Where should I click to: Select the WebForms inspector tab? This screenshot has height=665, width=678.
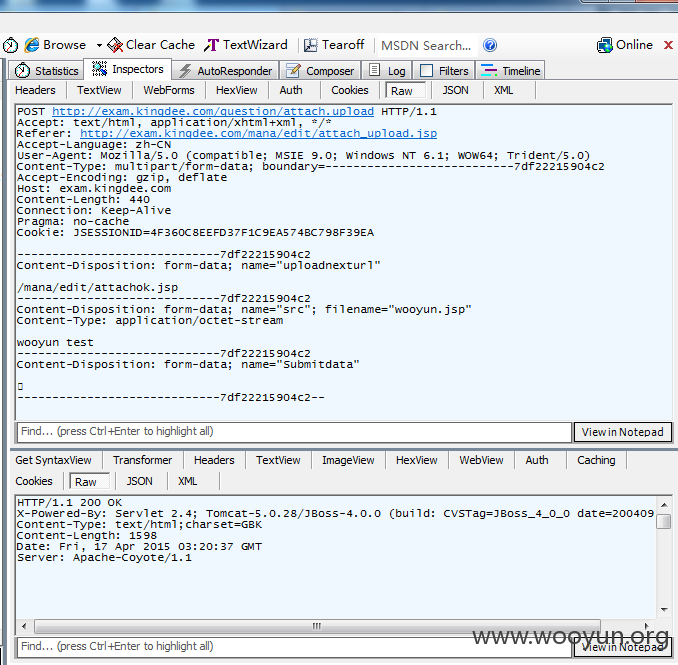click(x=169, y=90)
